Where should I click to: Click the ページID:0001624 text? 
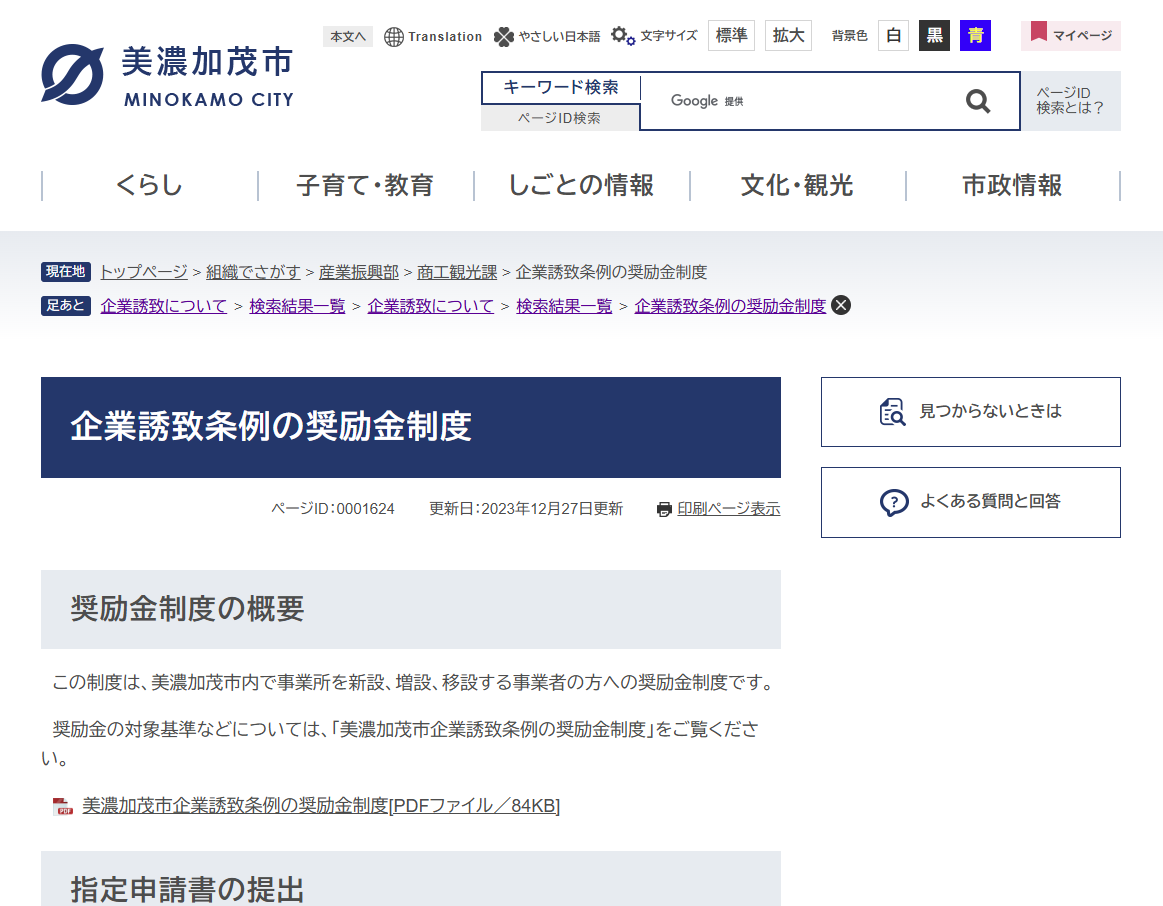(333, 509)
